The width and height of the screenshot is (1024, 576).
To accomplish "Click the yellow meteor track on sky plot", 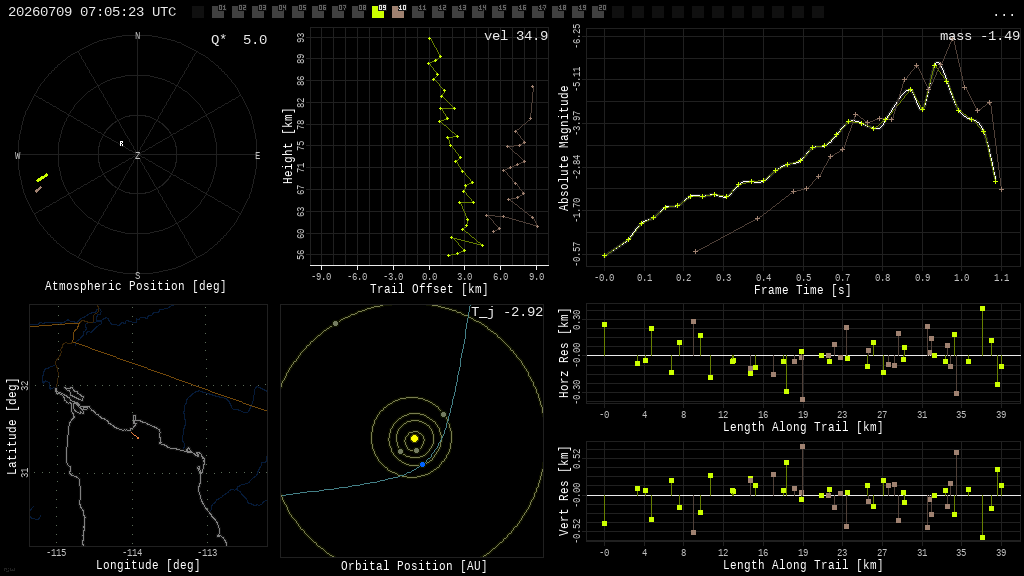I will pos(42,177).
